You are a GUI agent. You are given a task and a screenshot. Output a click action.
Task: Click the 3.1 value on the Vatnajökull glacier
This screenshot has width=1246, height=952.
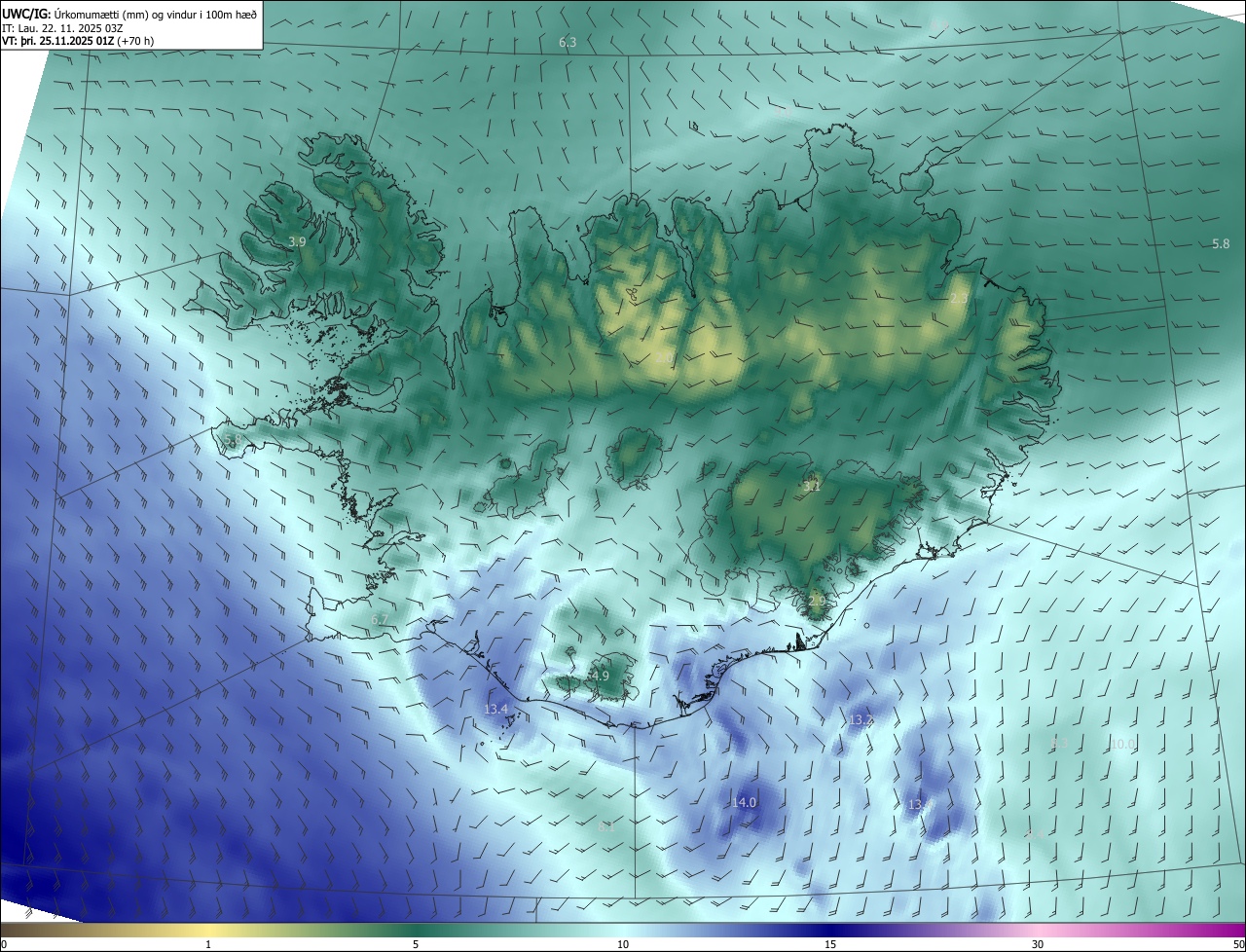(x=812, y=485)
